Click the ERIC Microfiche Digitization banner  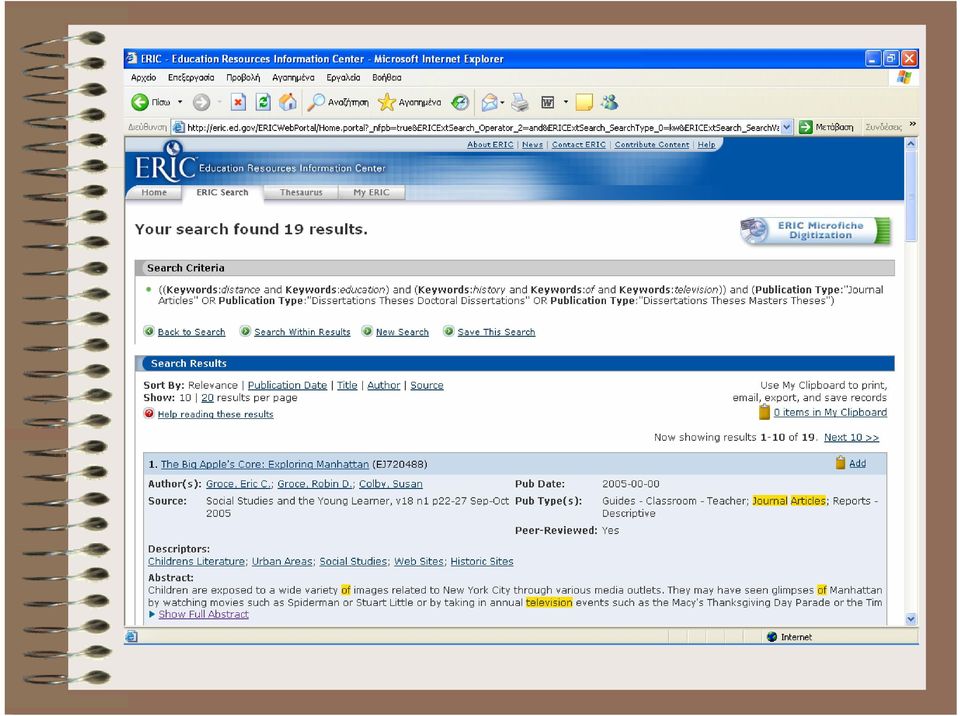815,231
